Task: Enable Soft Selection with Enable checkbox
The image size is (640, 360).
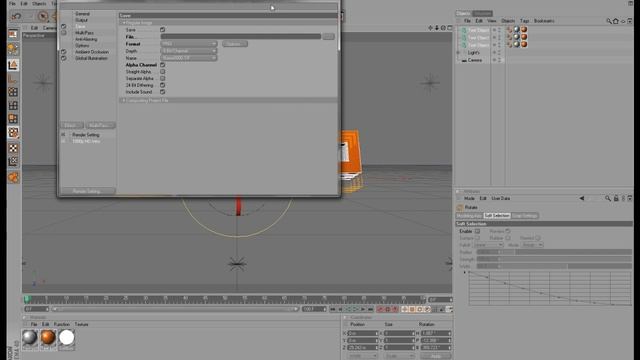Action: tap(477, 231)
